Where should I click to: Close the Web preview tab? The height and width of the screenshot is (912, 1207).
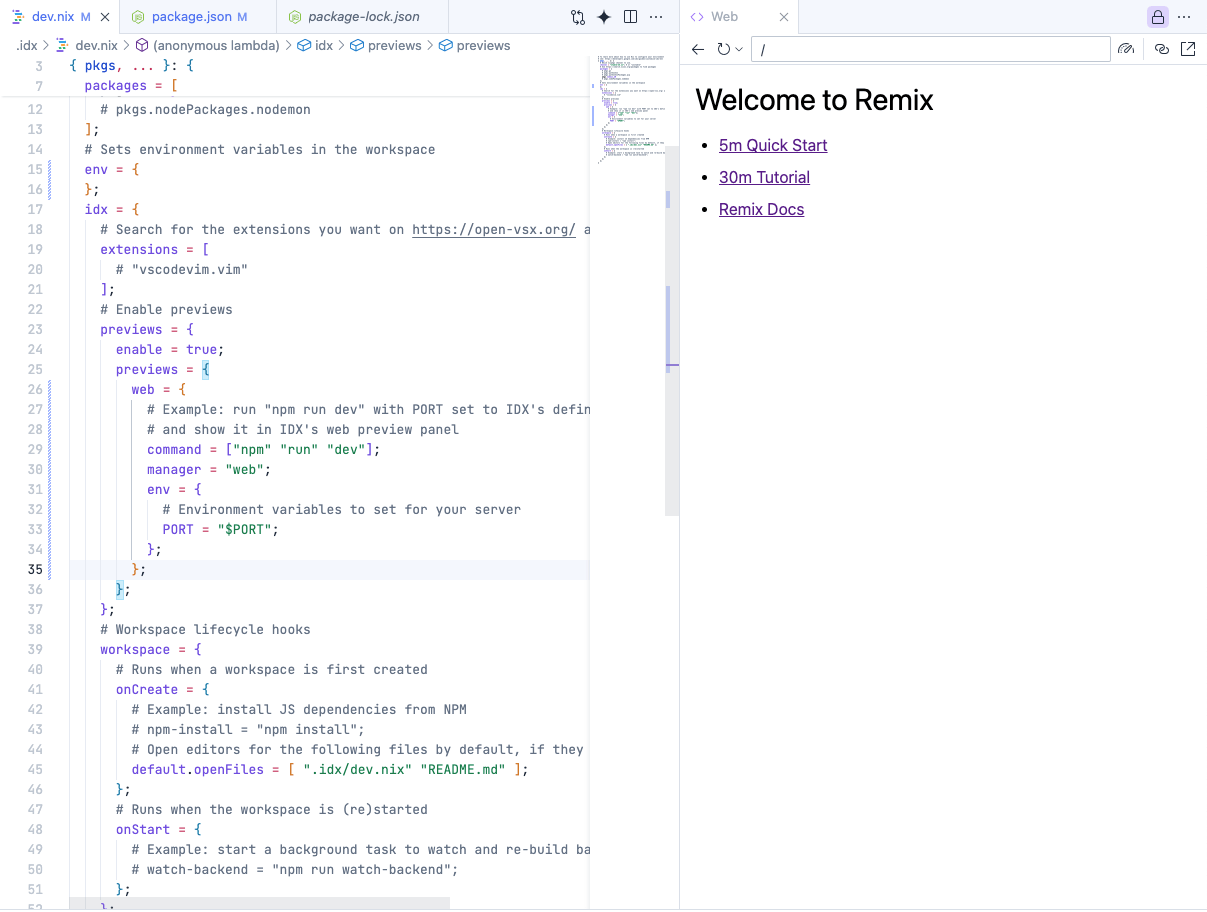point(784,17)
